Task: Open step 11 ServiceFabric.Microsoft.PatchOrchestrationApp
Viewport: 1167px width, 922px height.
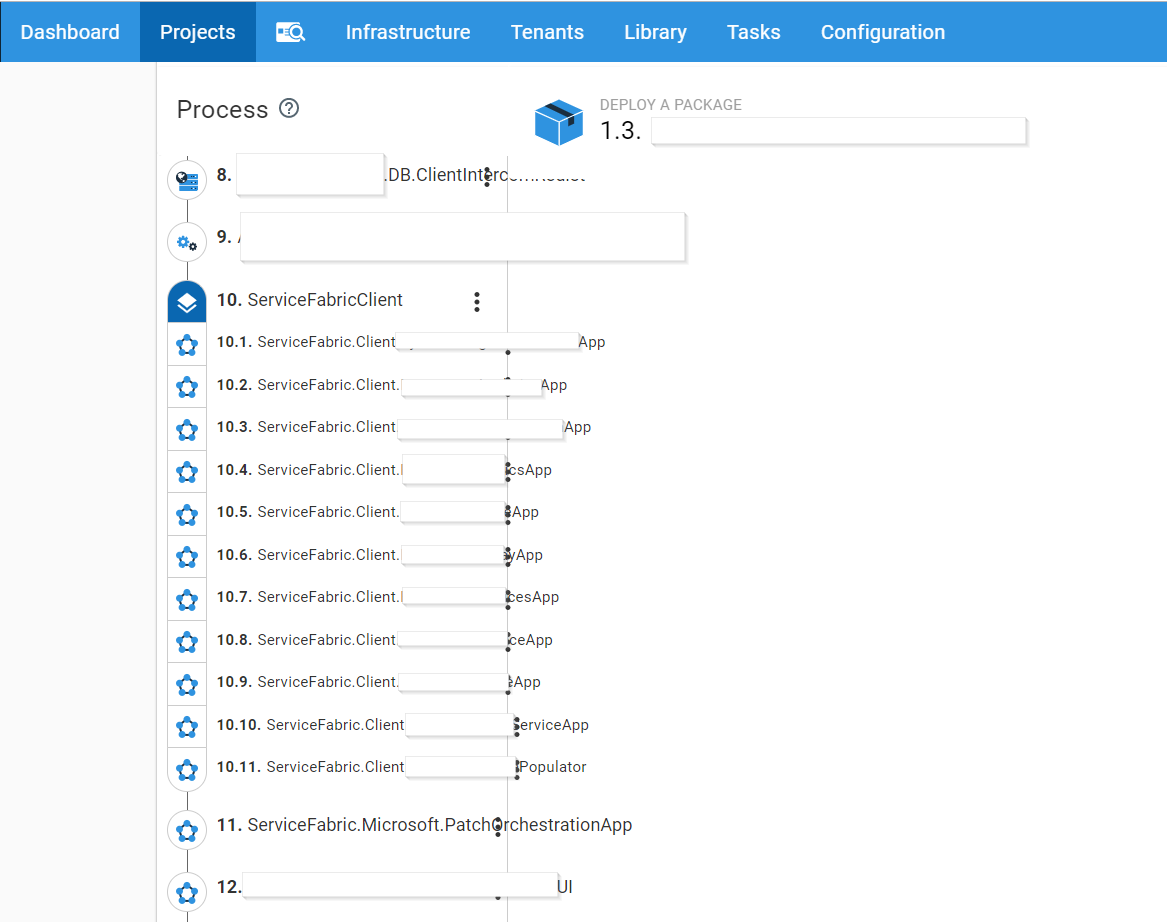Action: coord(441,825)
